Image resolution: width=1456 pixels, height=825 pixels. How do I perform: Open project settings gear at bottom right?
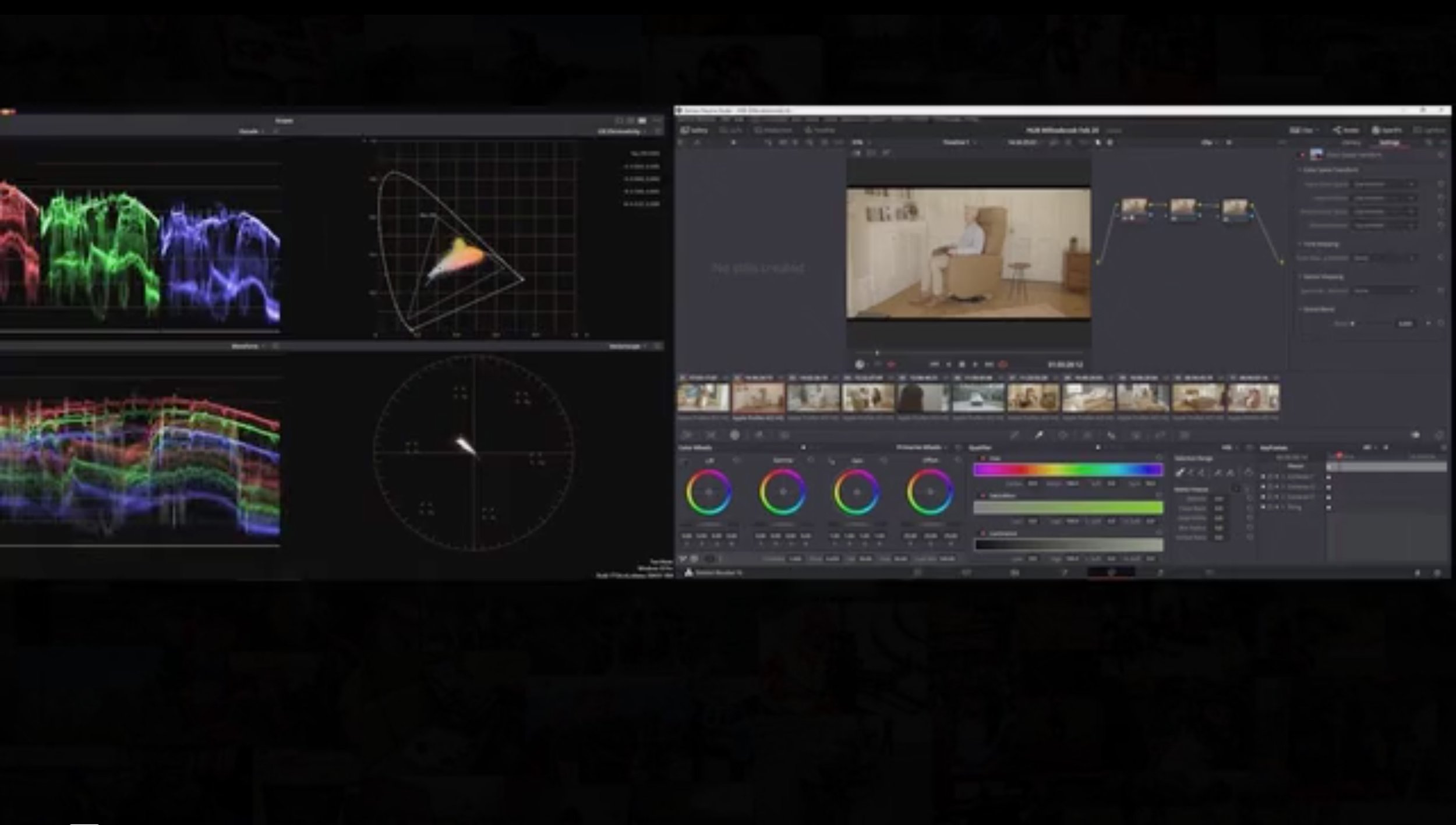(x=1438, y=573)
